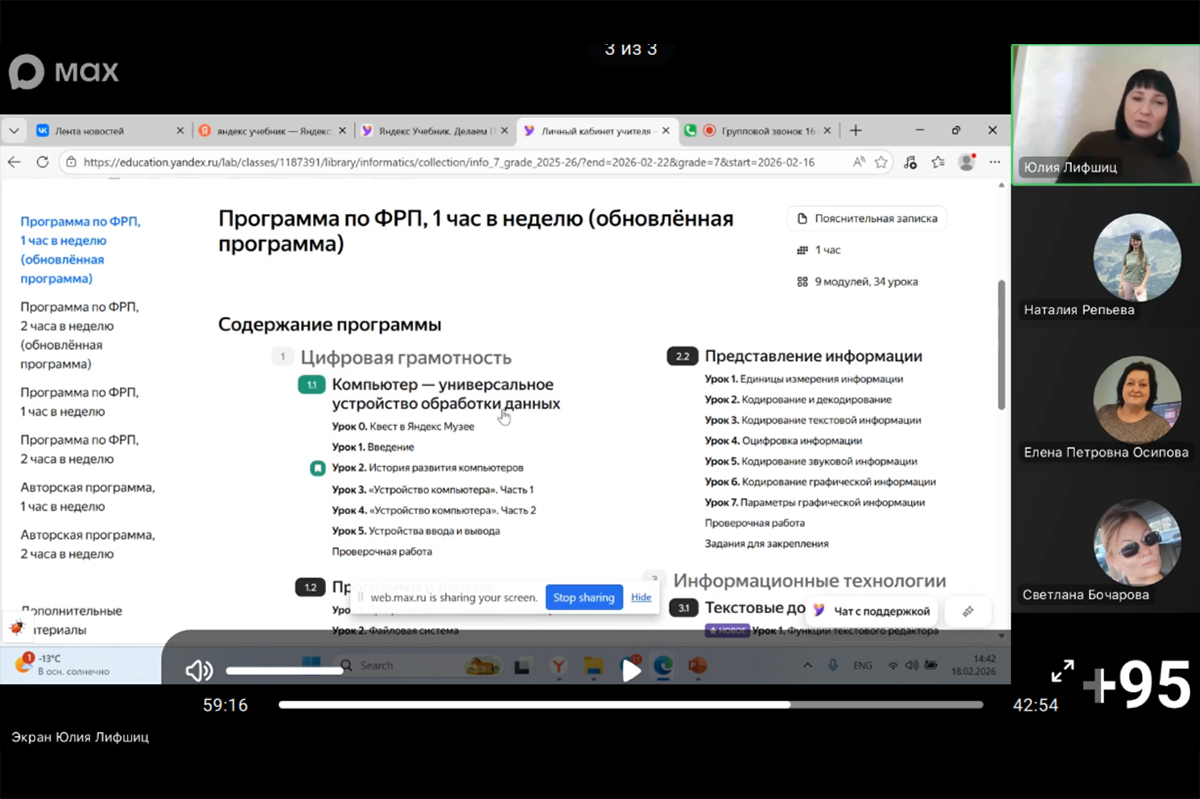Open module 1.1 Компьютер — универсальное устройство

click(x=446, y=394)
